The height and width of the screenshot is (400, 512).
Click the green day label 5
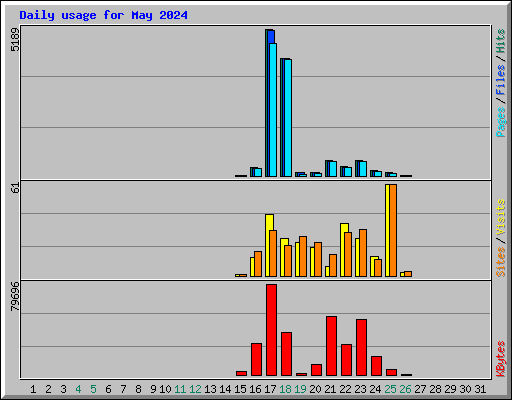click(x=93, y=389)
